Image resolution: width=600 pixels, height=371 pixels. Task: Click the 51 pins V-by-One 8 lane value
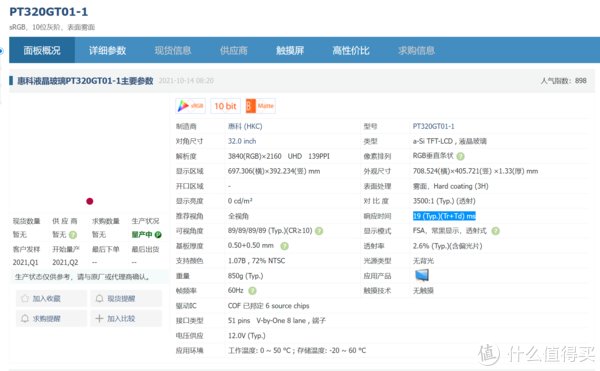pos(277,321)
